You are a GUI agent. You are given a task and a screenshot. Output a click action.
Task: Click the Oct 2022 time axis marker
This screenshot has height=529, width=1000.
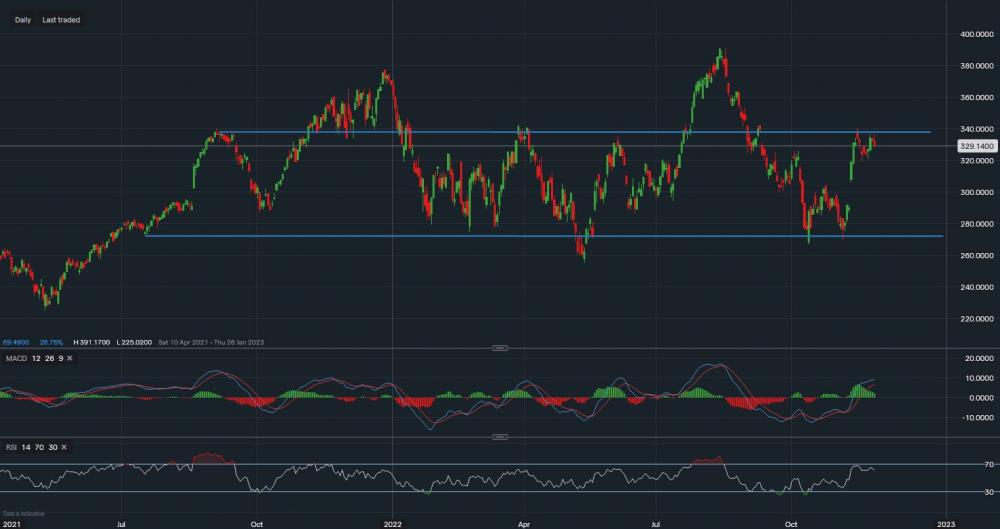pyautogui.click(x=790, y=523)
